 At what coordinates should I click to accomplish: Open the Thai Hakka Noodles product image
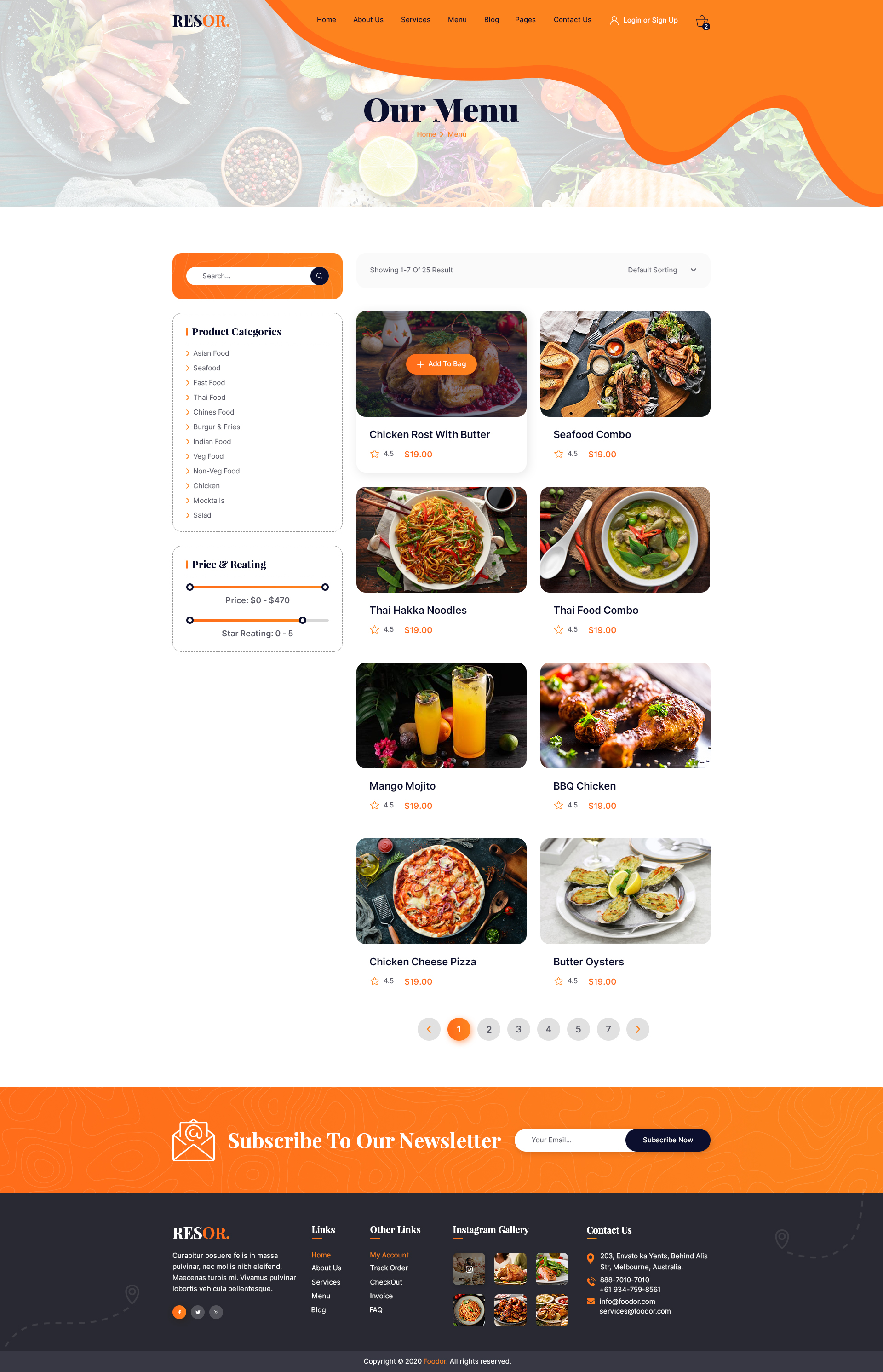coord(441,540)
